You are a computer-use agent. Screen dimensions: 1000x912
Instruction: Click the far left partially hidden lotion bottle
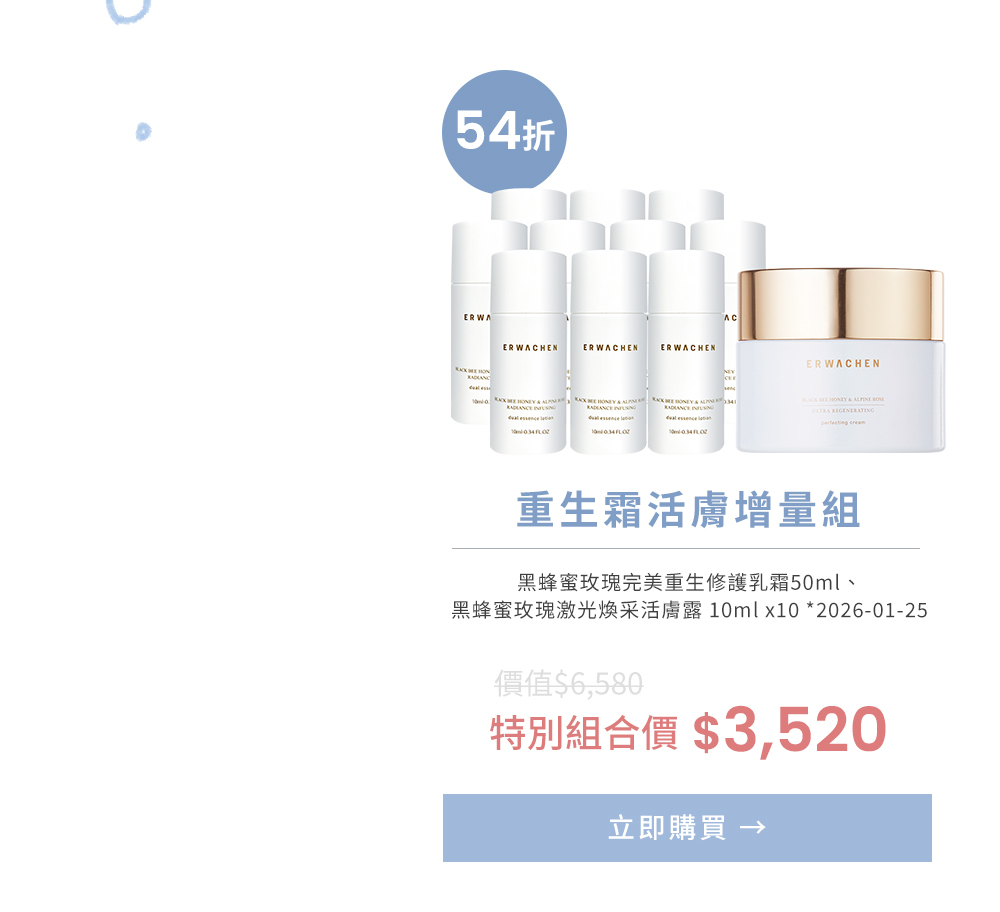[471, 322]
